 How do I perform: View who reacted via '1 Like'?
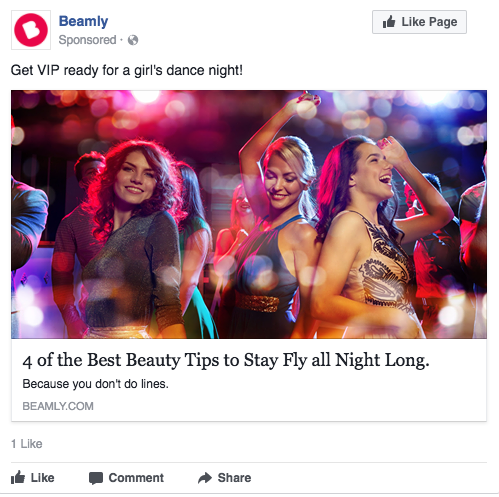[x=27, y=444]
